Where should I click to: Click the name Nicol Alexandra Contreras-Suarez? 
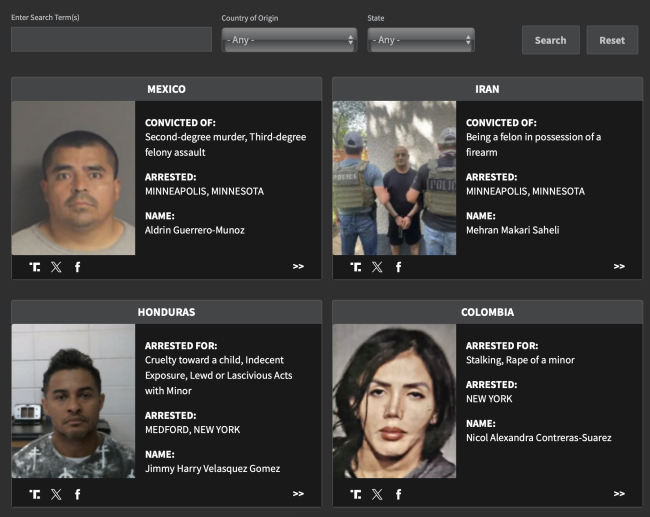pos(539,438)
